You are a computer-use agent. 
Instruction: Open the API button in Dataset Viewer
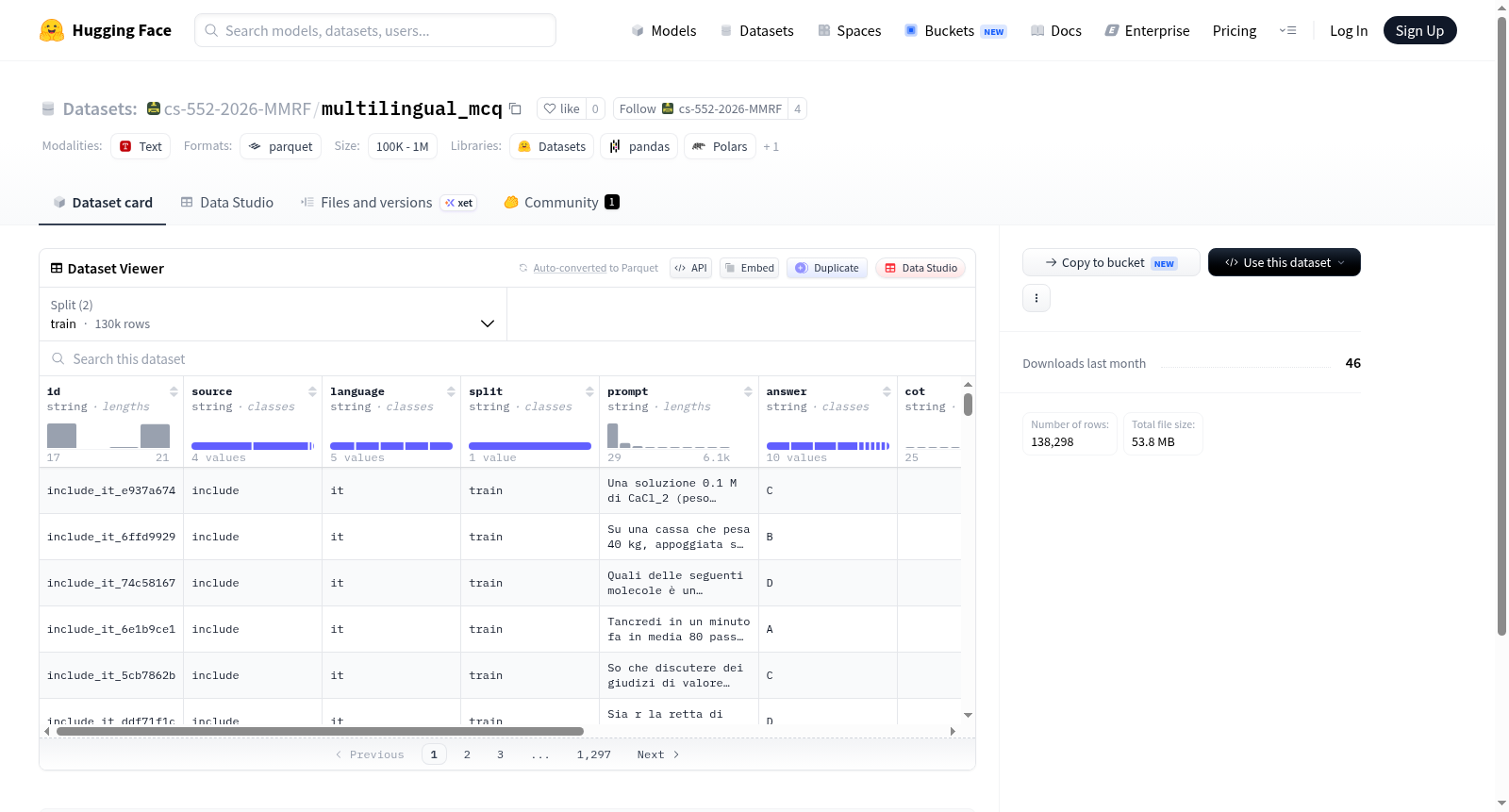690,268
